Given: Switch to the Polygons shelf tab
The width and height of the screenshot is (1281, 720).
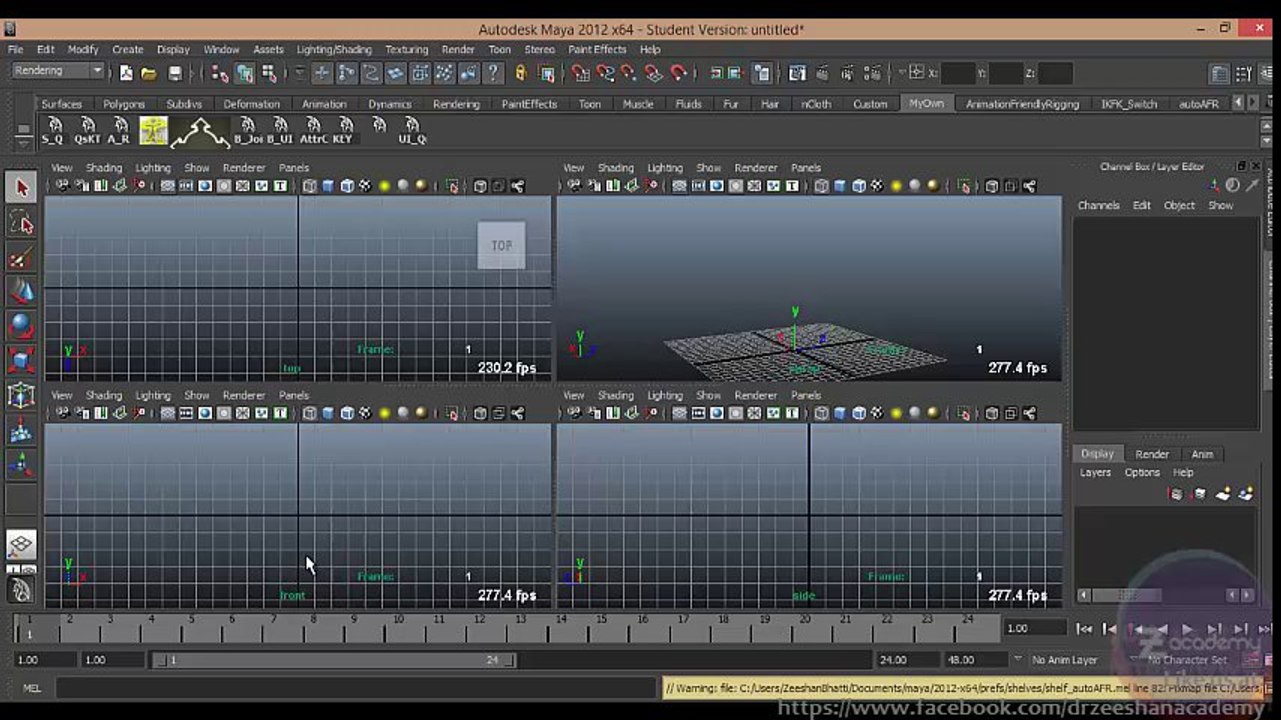Looking at the screenshot, I should click(124, 104).
